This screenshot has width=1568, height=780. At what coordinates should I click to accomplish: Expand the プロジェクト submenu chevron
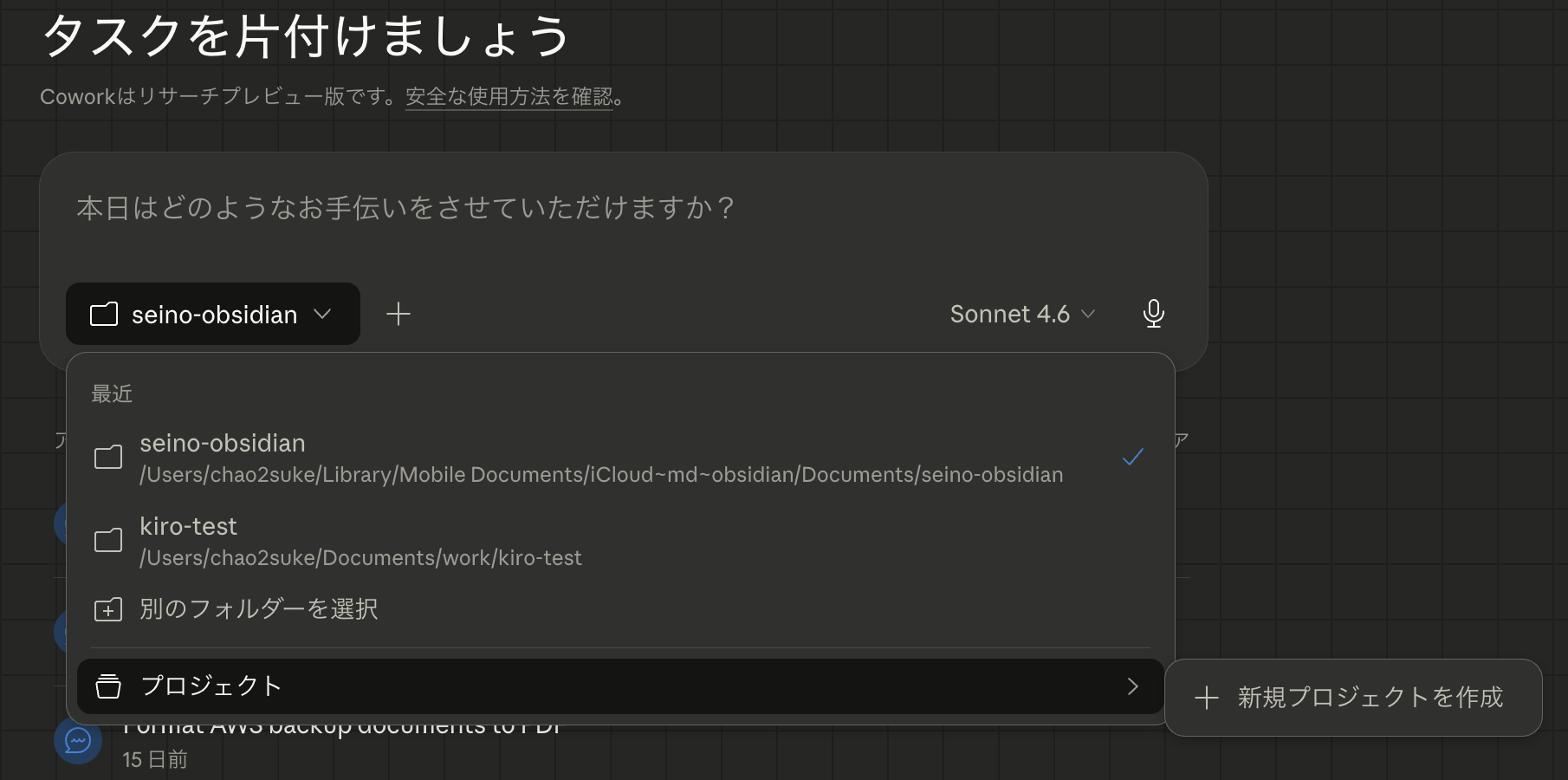pyautogui.click(x=1132, y=686)
